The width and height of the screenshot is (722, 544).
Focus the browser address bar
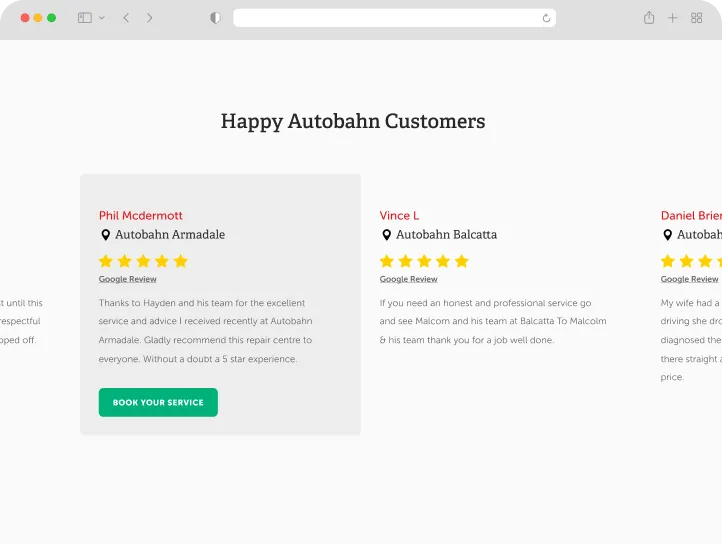pyautogui.click(x=390, y=18)
